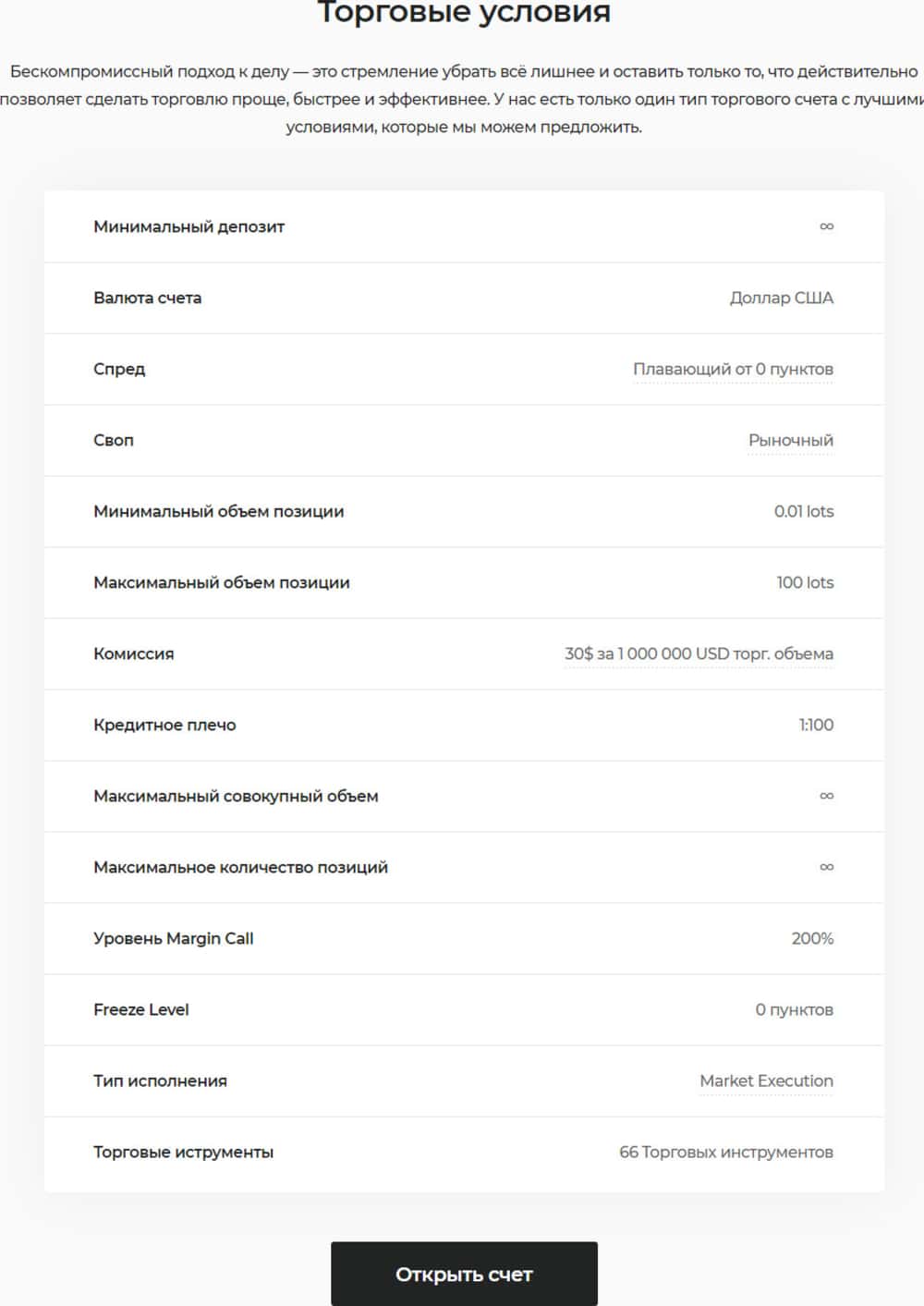Click the "Кредитное плечо" row label
This screenshot has width=924, height=1306.
coord(164,725)
